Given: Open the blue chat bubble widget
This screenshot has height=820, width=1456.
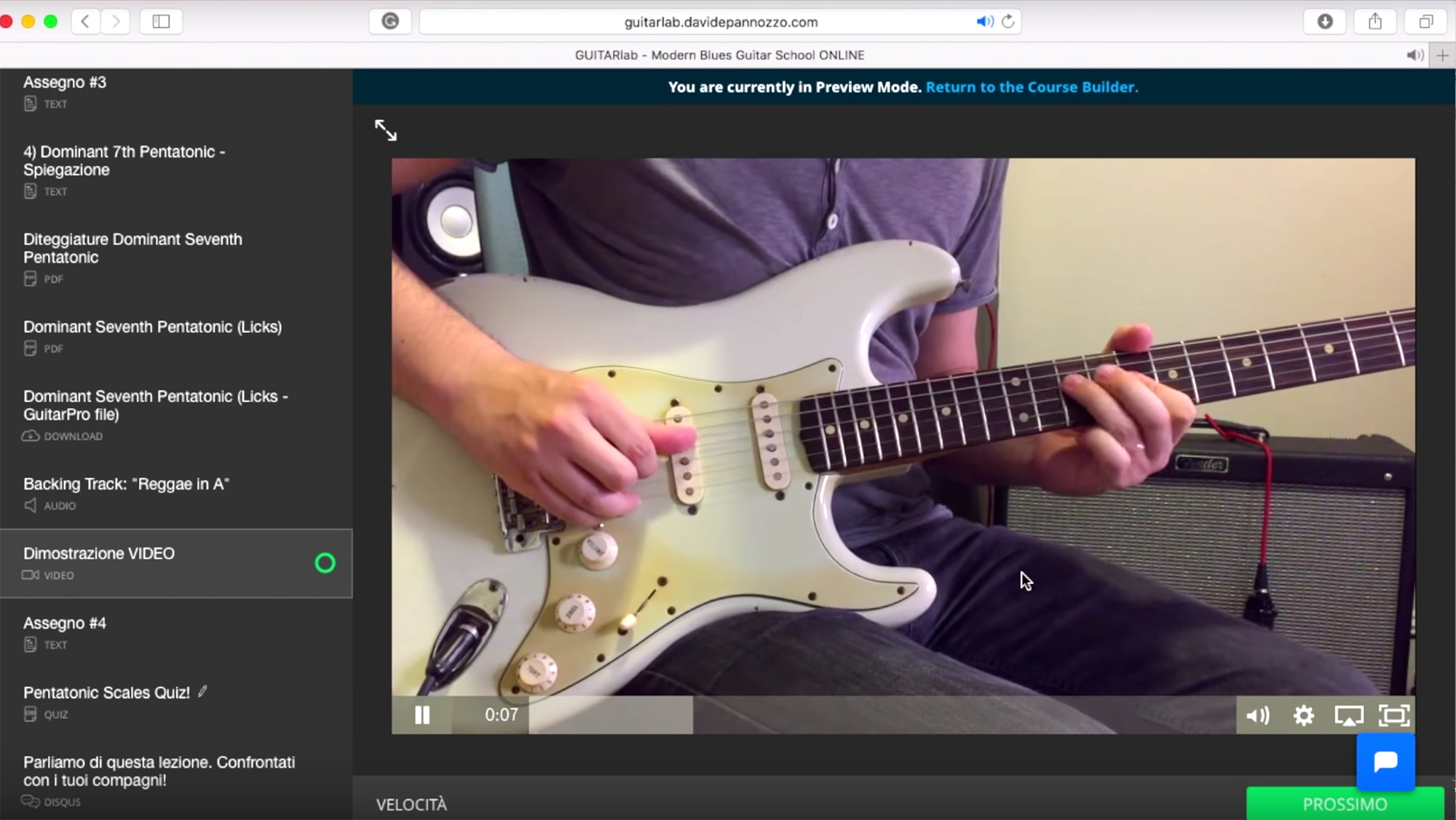Looking at the screenshot, I should [x=1385, y=762].
